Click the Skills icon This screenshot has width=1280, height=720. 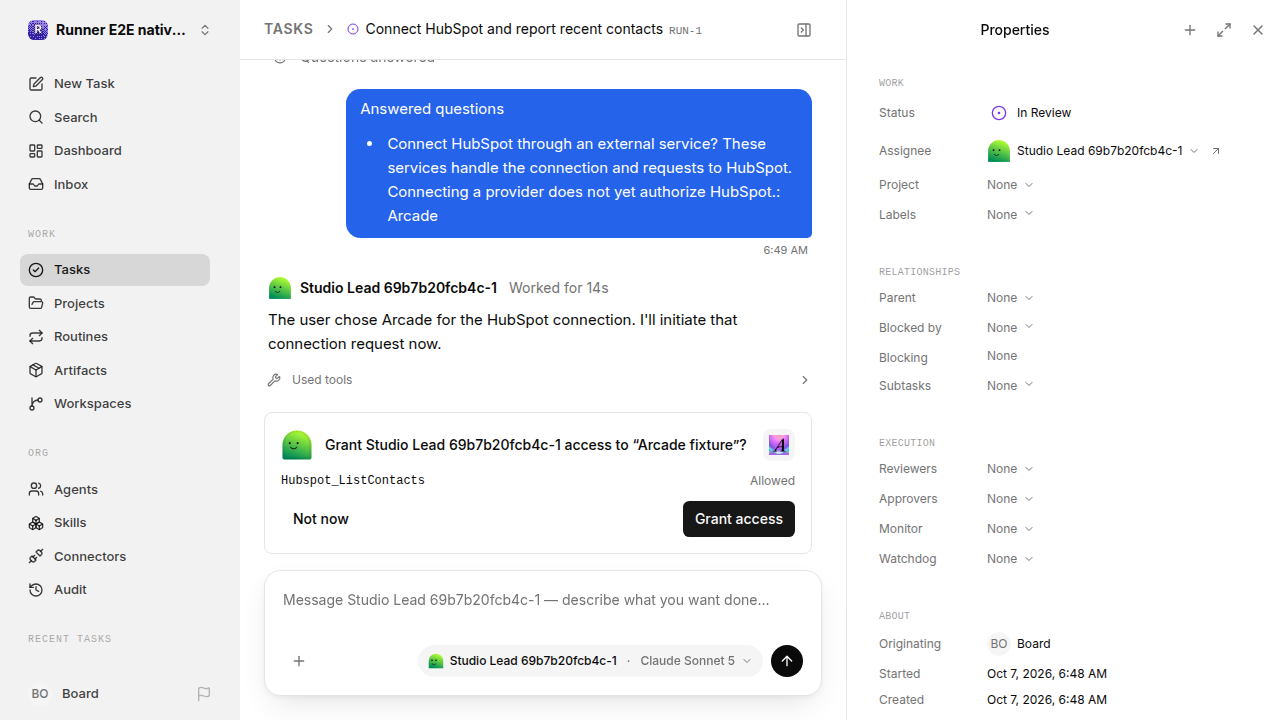coord(36,523)
